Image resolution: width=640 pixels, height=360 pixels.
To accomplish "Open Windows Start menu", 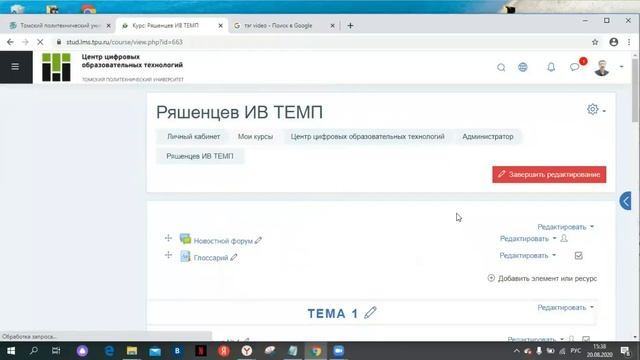I will pos(11,351).
